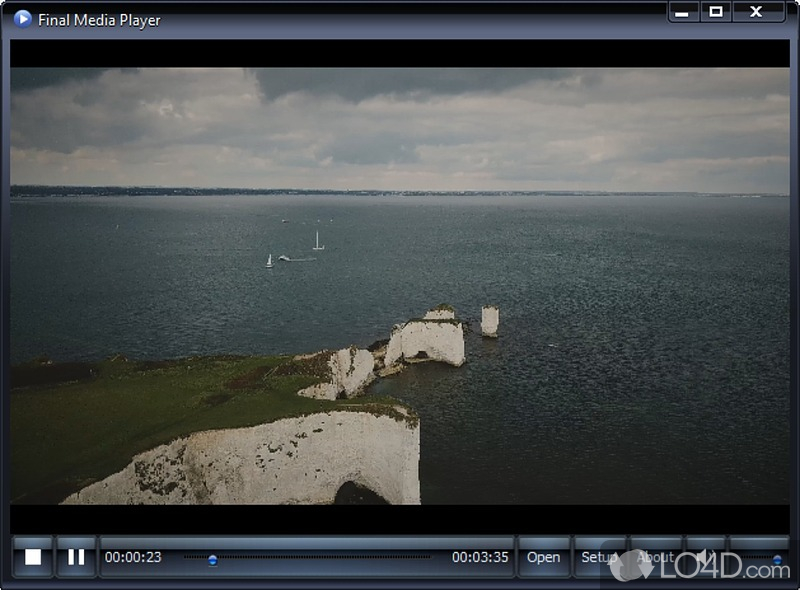The height and width of the screenshot is (590, 800).
Task: Close the Final Media Player window
Action: pos(757,12)
